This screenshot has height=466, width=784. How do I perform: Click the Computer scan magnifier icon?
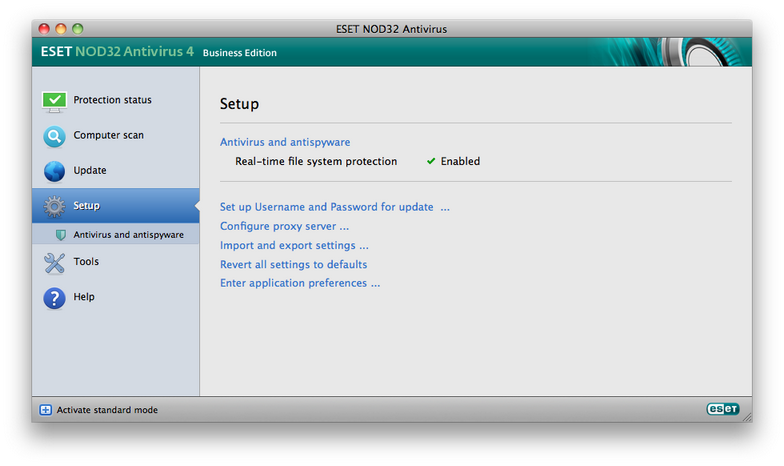[x=54, y=136]
